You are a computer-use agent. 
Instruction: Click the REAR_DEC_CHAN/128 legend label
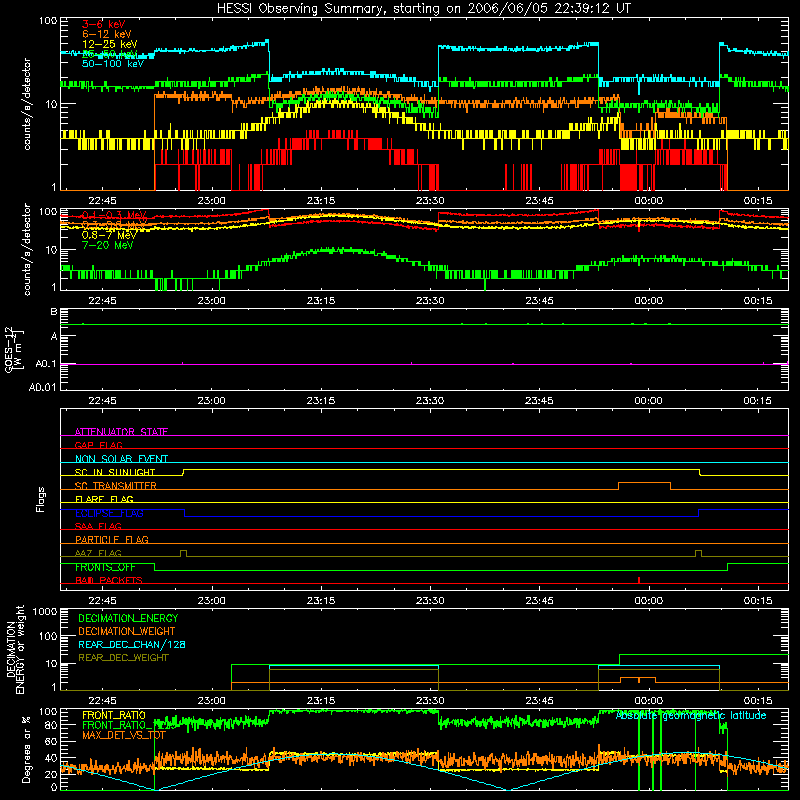pyautogui.click(x=132, y=644)
